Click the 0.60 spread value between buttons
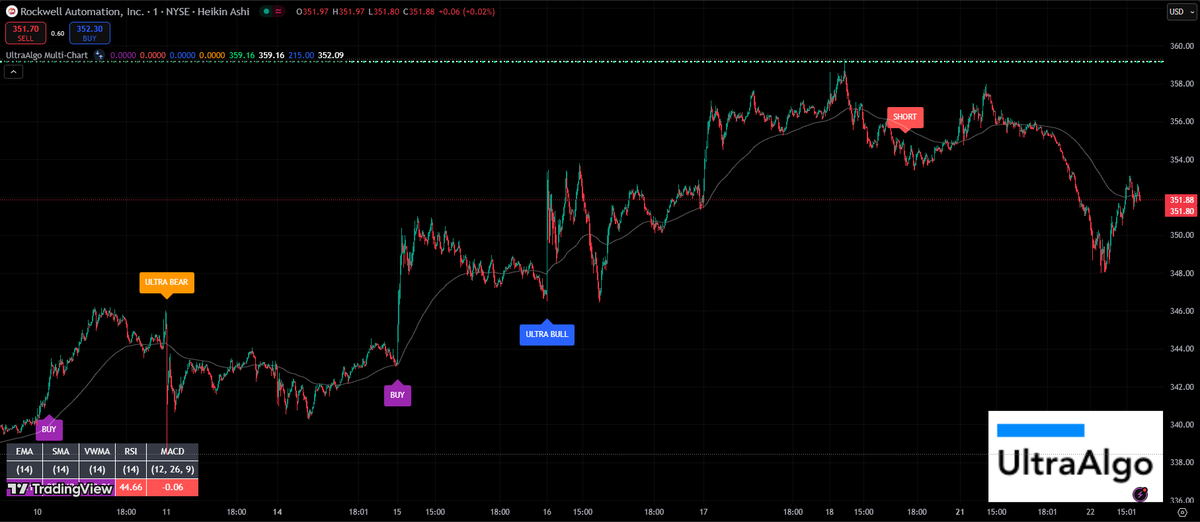This screenshot has width=1200, height=522. pyautogui.click(x=56, y=32)
